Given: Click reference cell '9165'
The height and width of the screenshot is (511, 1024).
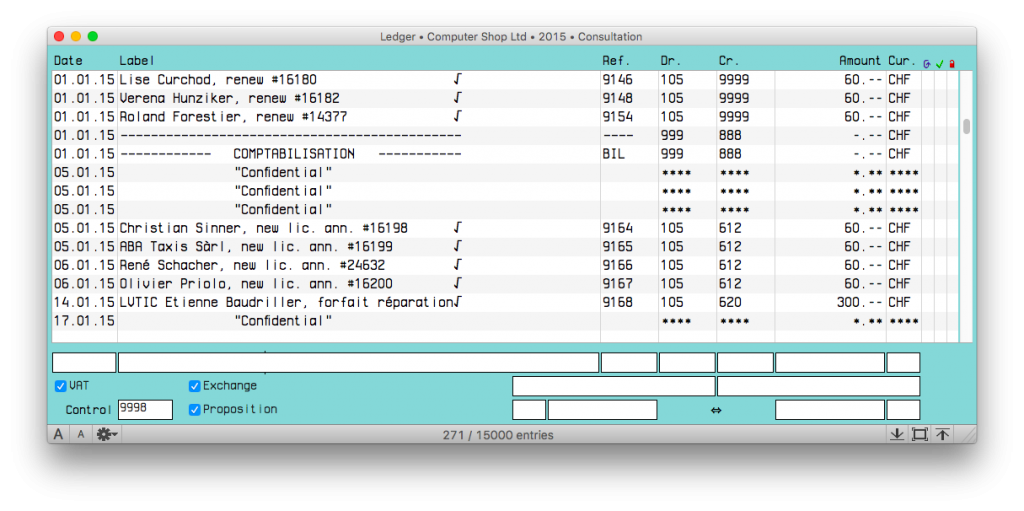Looking at the screenshot, I should pos(617,247).
